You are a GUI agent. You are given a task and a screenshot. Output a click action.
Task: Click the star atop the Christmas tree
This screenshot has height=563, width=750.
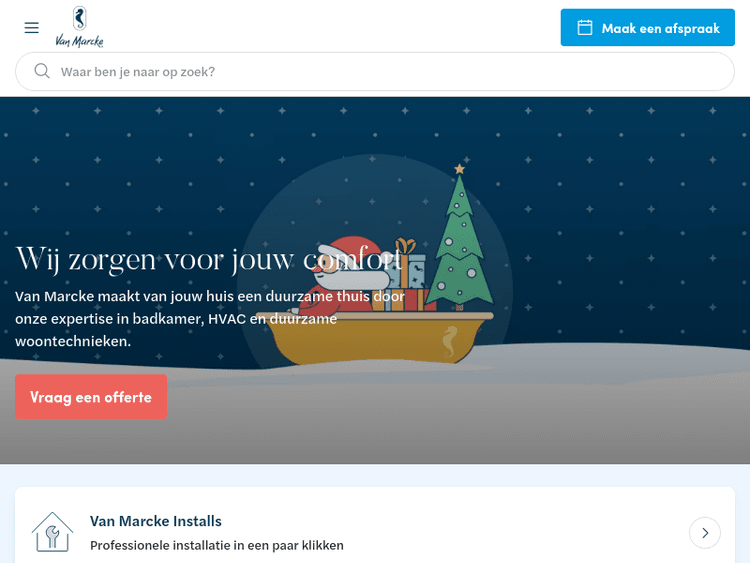460,169
